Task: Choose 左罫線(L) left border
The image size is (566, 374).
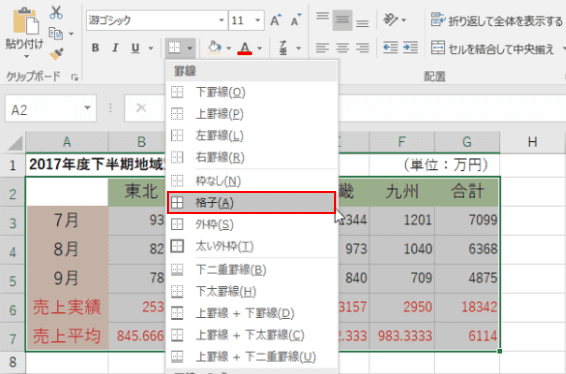Action: (252, 136)
